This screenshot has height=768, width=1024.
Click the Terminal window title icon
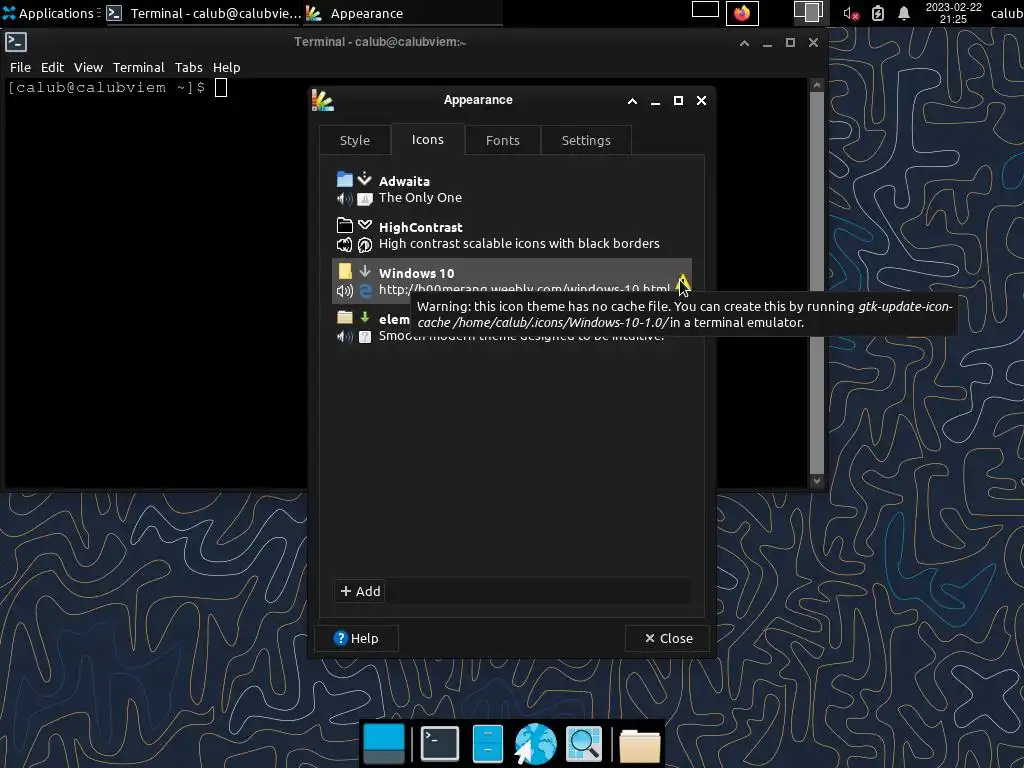(16, 42)
